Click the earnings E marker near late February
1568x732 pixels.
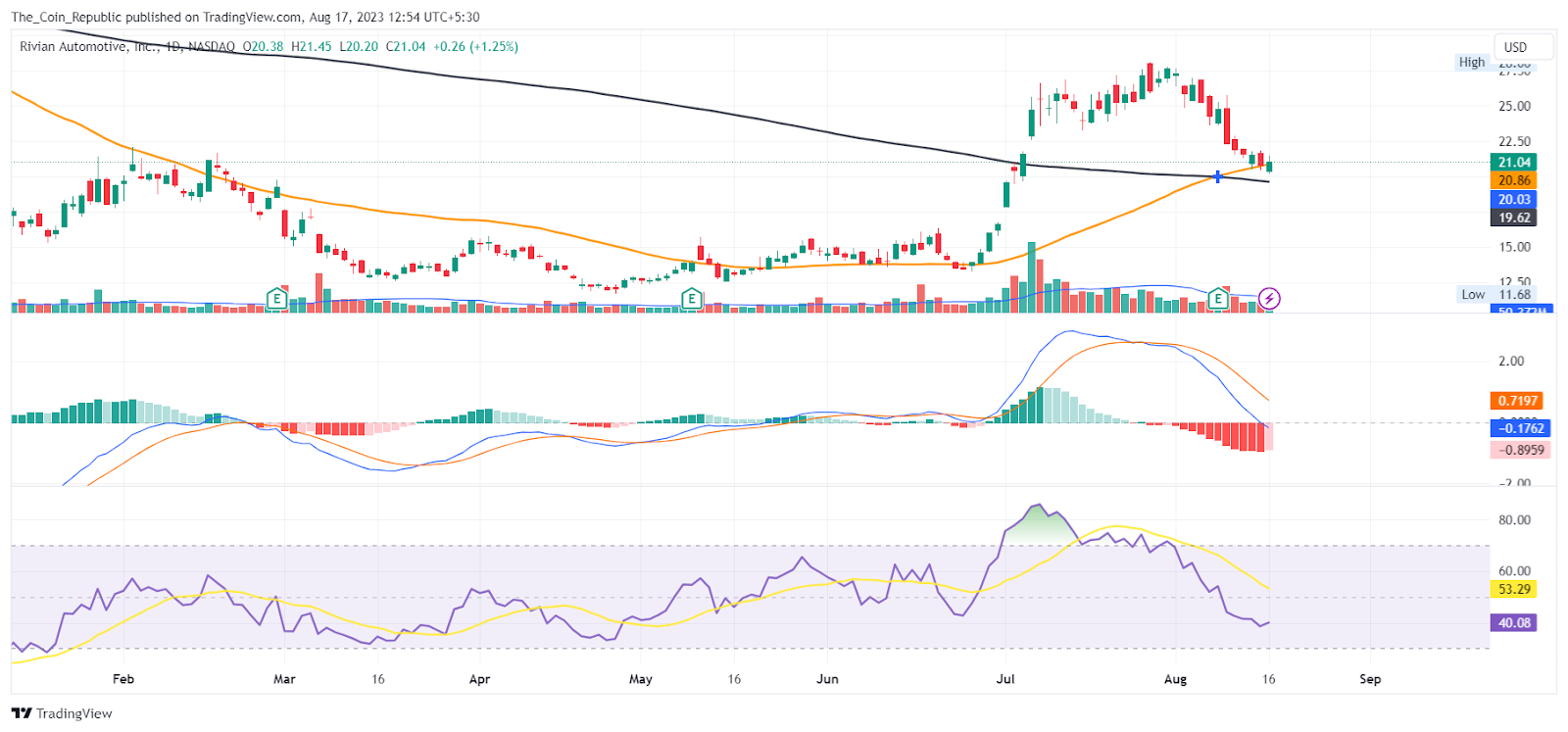[277, 298]
